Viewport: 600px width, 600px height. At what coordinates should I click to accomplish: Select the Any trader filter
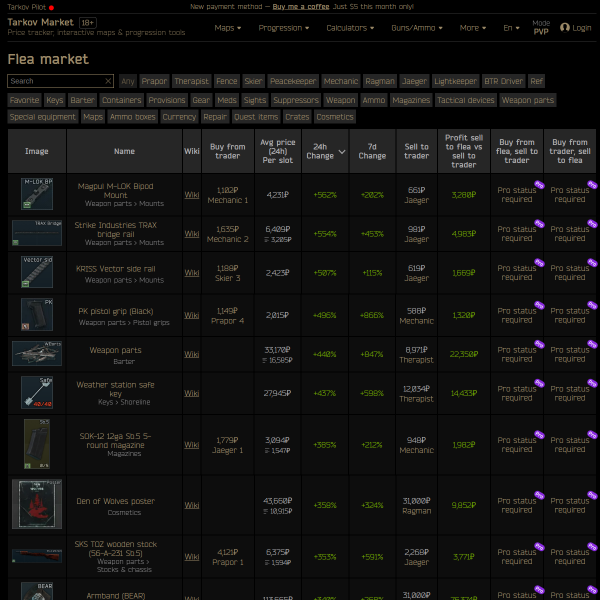coord(128,81)
